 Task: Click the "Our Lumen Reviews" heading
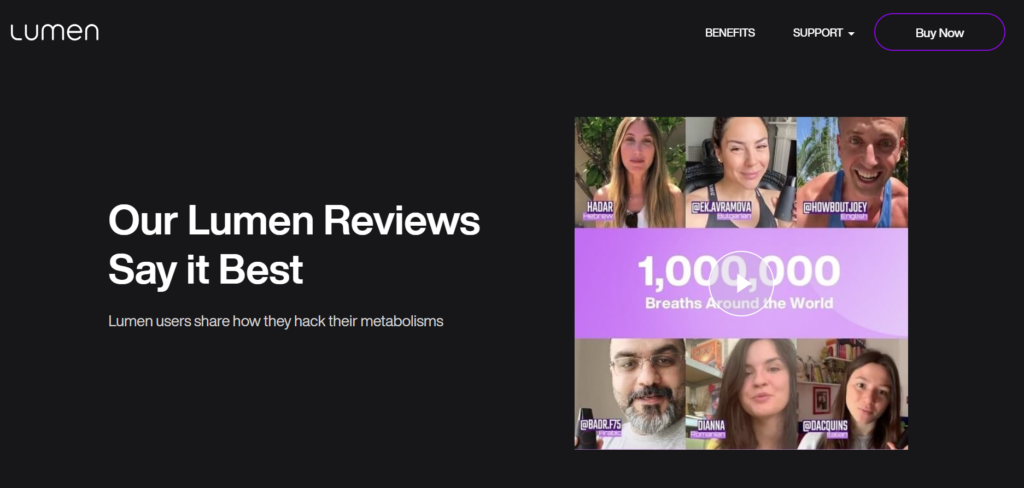pyautogui.click(x=294, y=220)
